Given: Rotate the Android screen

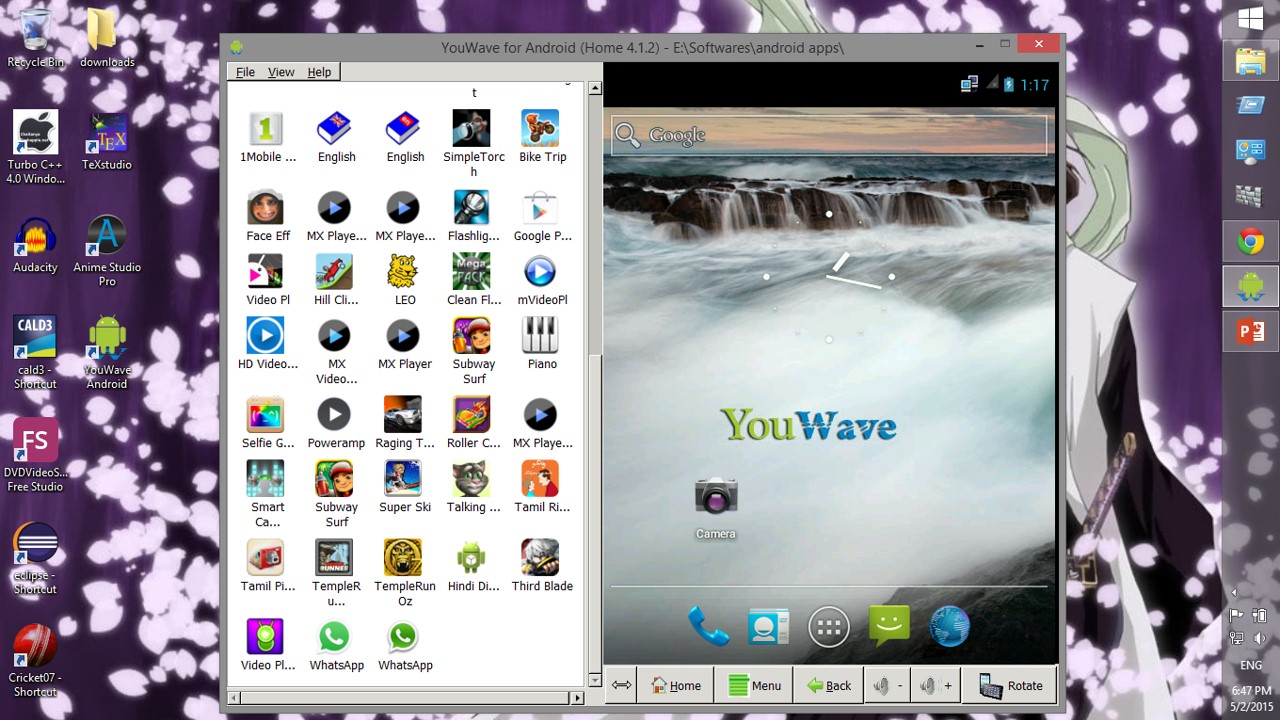Looking at the screenshot, I should tap(1010, 685).
